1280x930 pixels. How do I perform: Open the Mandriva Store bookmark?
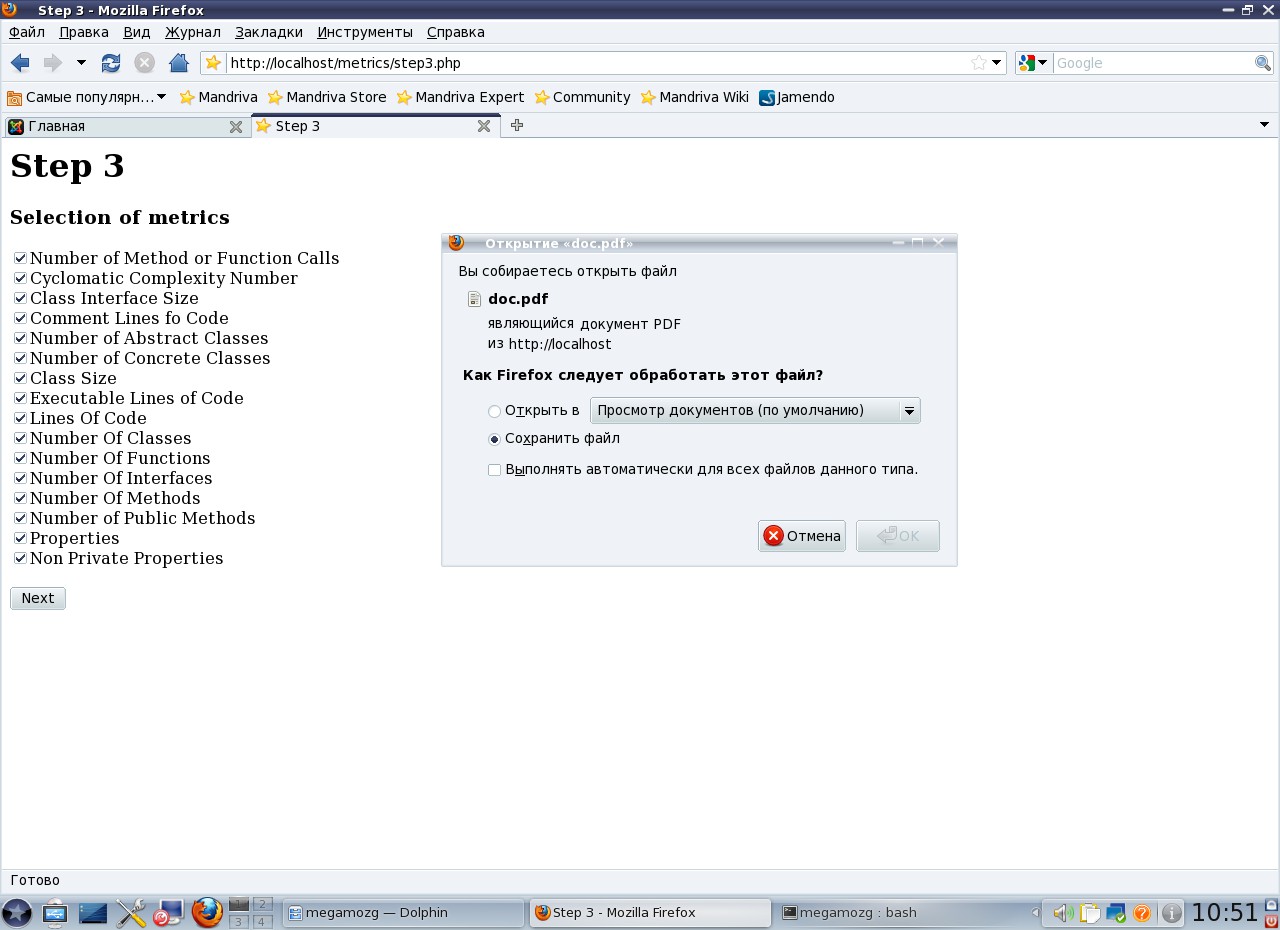[327, 97]
